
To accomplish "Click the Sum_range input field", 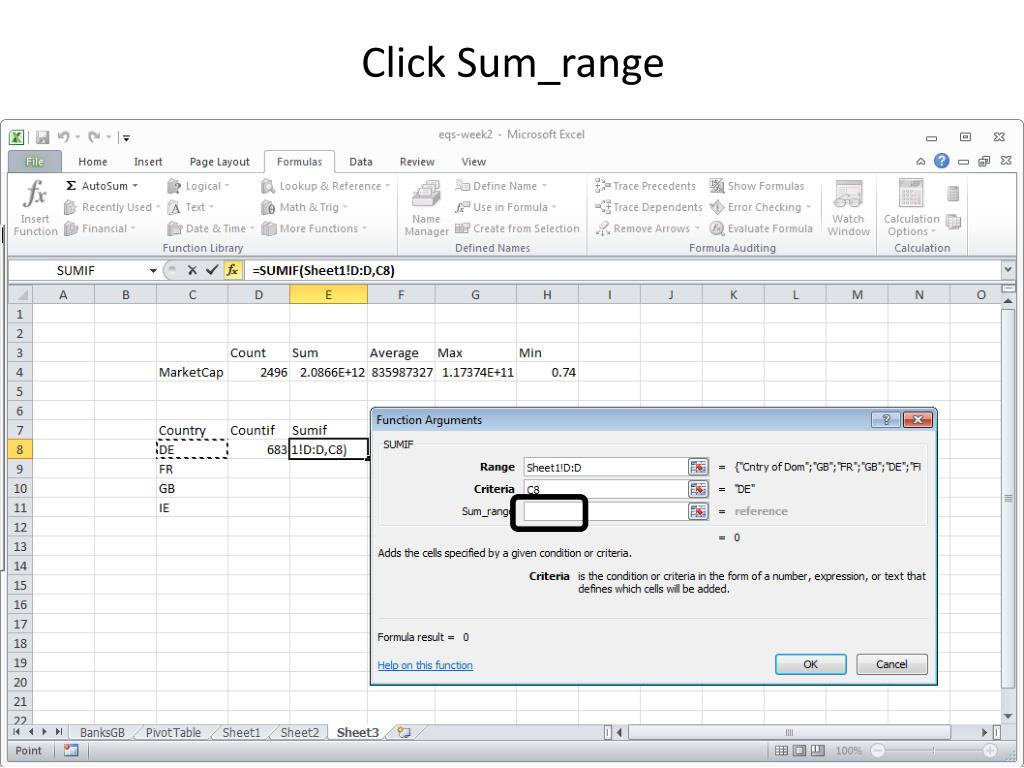I will [x=605, y=511].
